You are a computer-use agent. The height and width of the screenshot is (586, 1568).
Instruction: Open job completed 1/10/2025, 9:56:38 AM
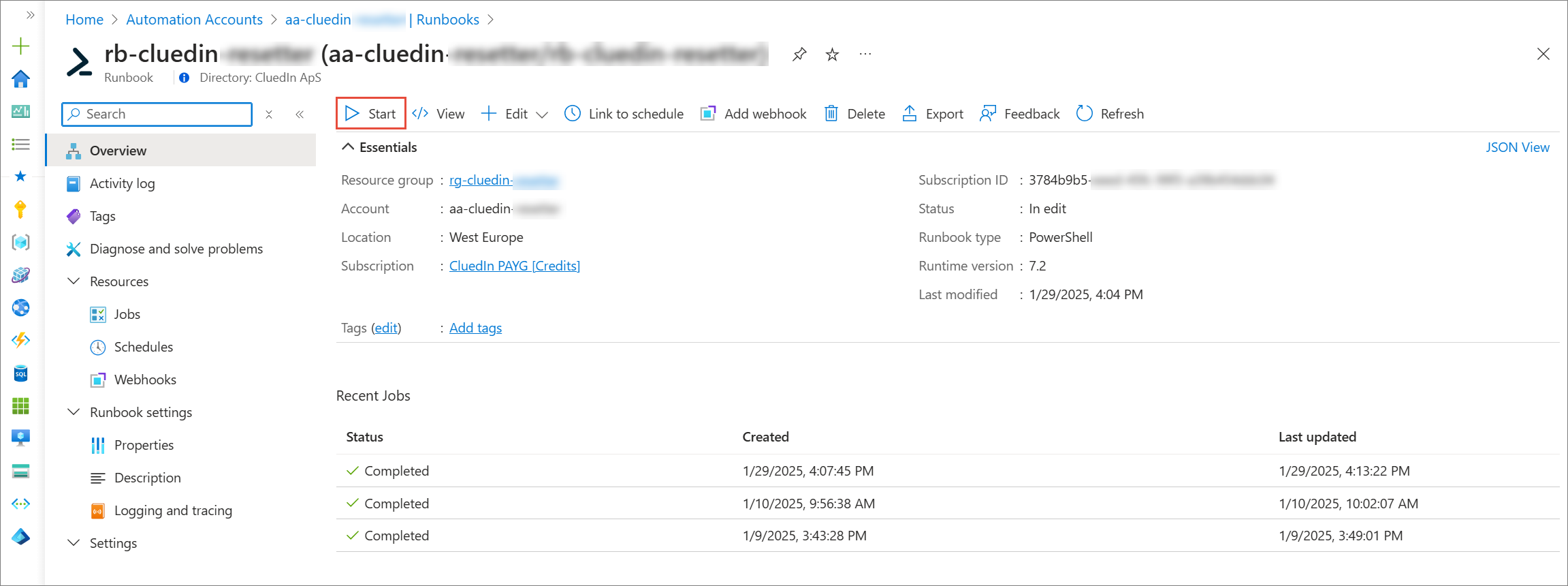coord(948,504)
